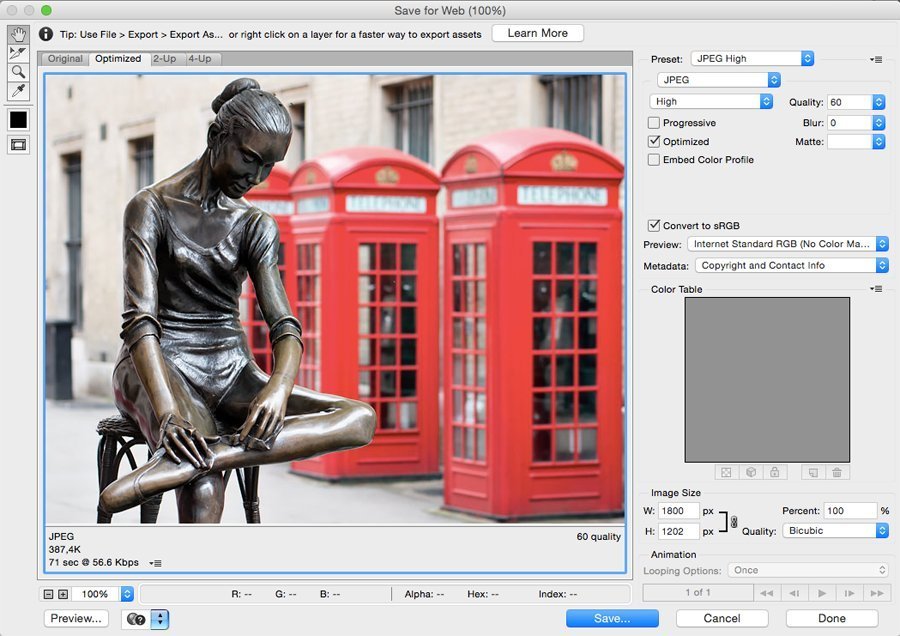The width and height of the screenshot is (900, 636).
Task: Toggle Slices Visibility in the toolbar
Action: pyautogui.click(x=17, y=144)
